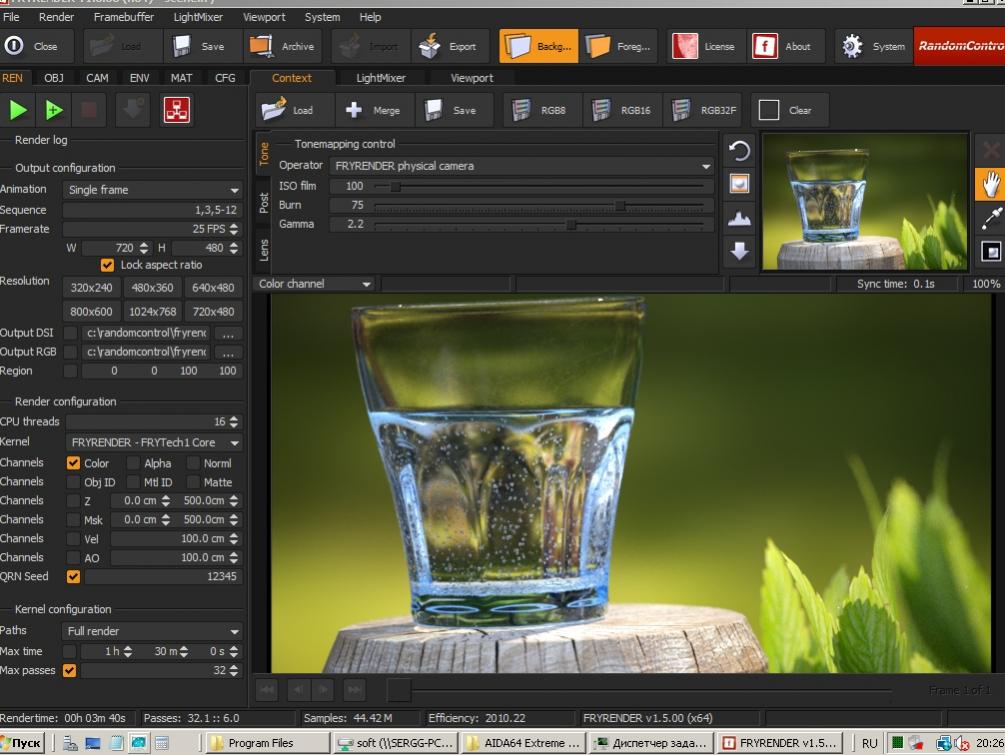The width and height of the screenshot is (1005, 755).
Task: Click the reset tonemapping circular arrow icon
Action: tap(739, 151)
